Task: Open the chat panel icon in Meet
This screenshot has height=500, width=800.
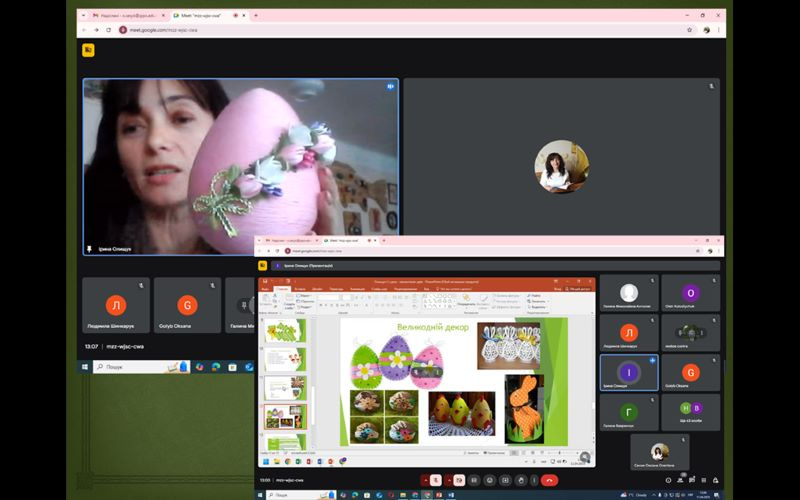Action: click(692, 480)
